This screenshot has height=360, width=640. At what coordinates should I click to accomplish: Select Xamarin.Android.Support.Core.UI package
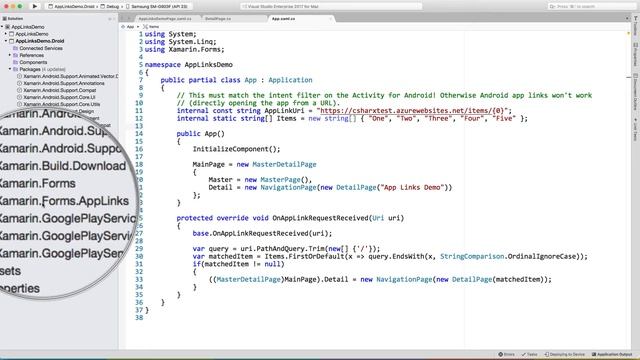pyautogui.click(x=59, y=97)
